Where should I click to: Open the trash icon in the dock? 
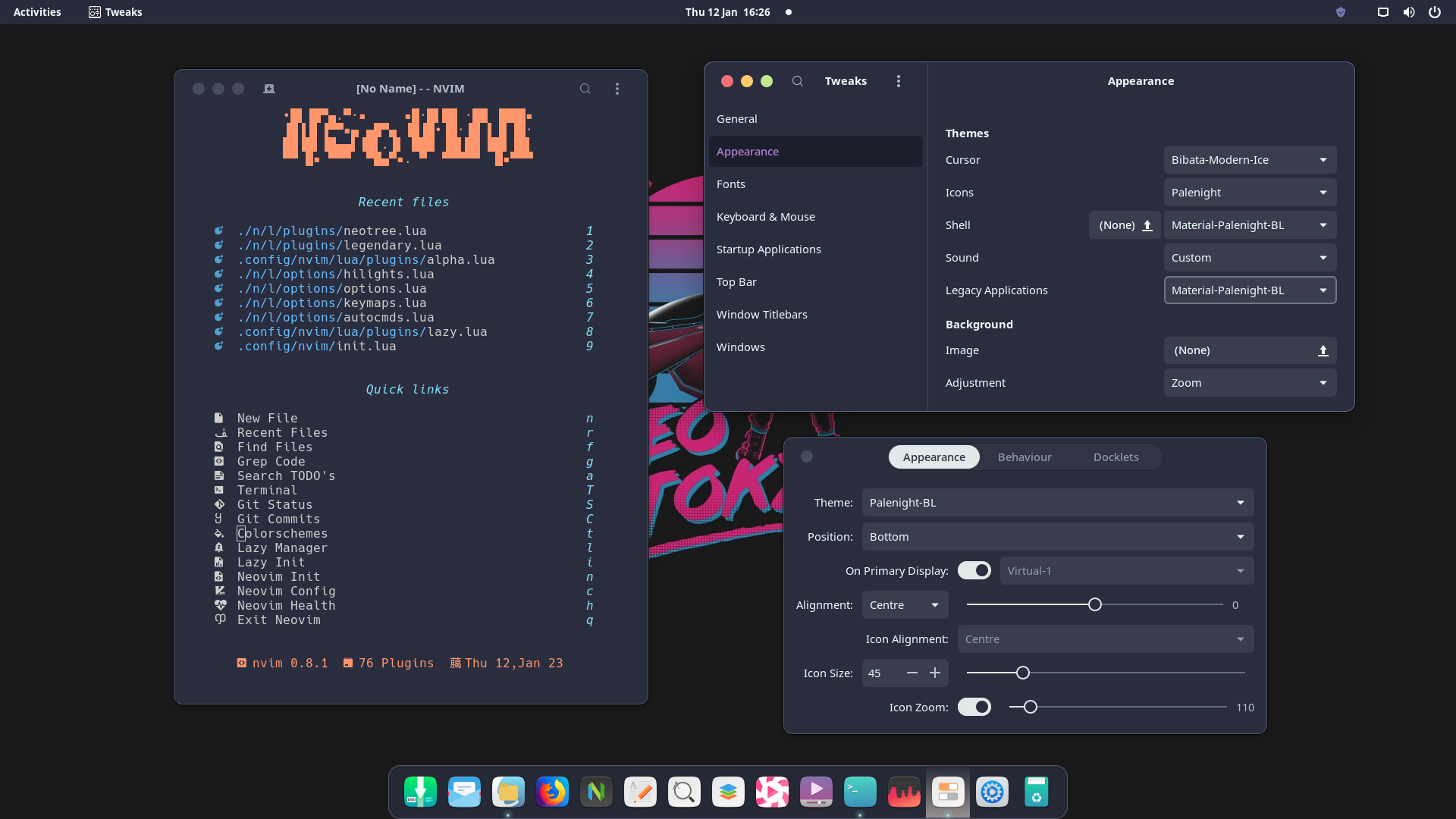click(1036, 792)
